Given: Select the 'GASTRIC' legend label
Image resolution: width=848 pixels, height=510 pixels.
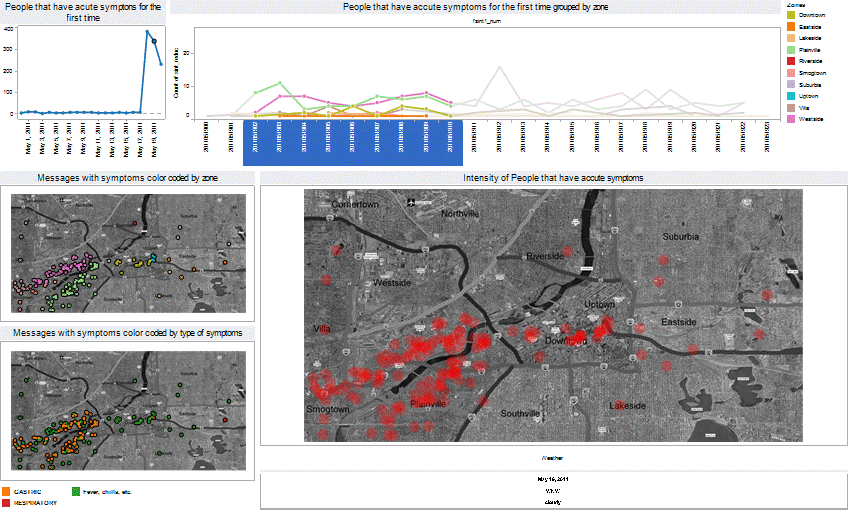Looking at the screenshot, I should (x=28, y=492).
